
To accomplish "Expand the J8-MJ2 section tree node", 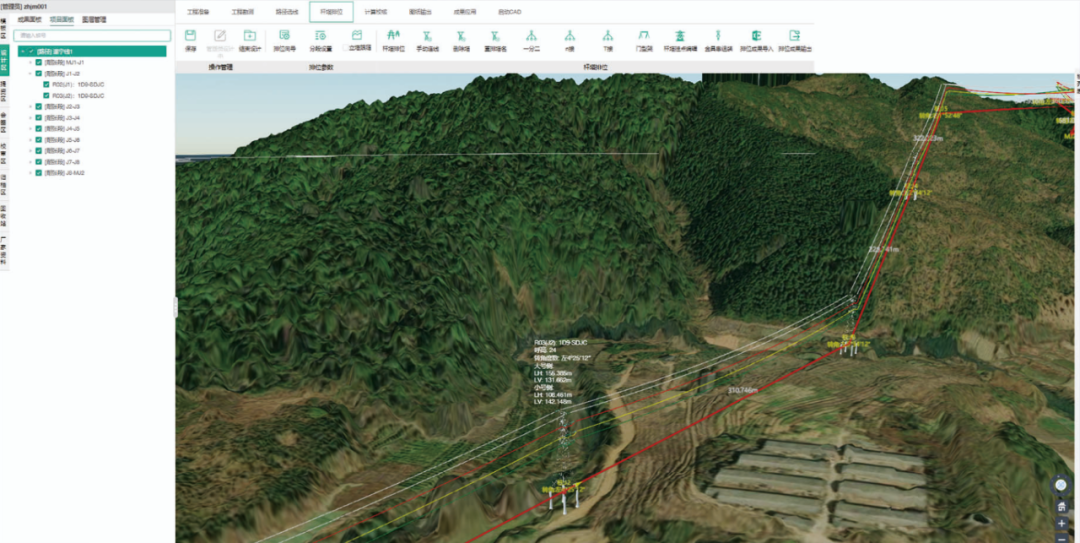I will click(30, 173).
